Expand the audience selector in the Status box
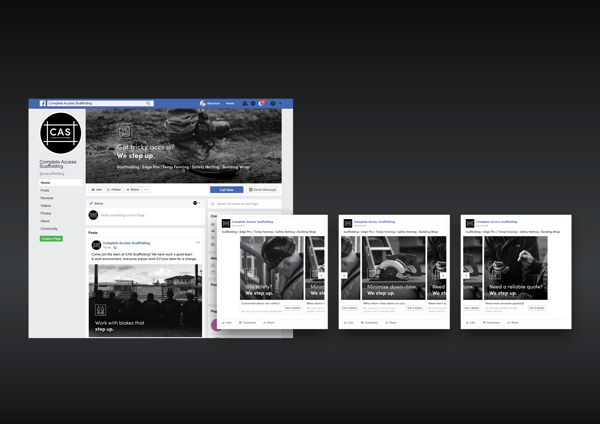Viewport: 600px width, 424px height. [197, 203]
